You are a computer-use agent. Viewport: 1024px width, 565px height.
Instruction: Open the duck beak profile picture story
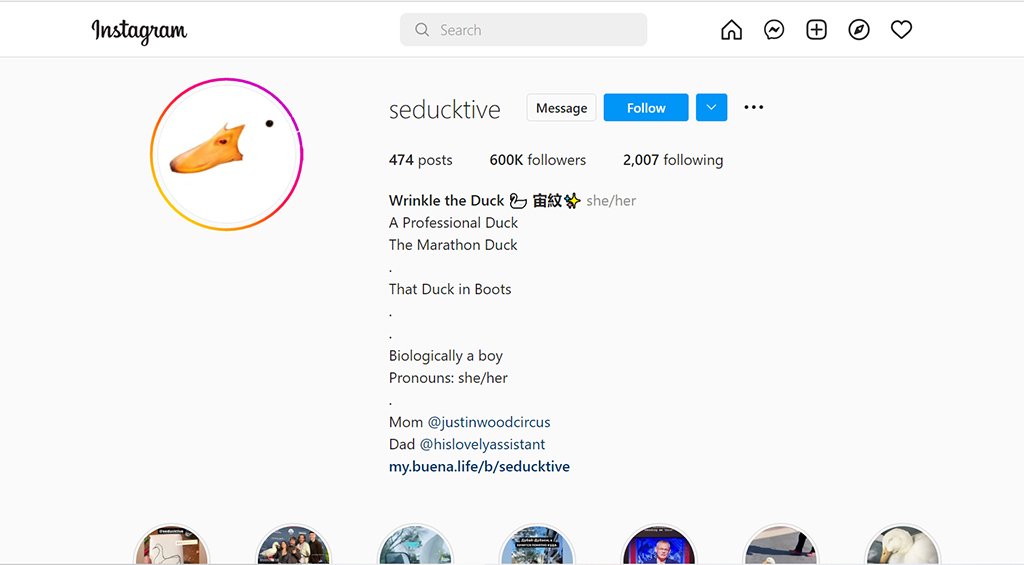pyautogui.click(x=226, y=154)
